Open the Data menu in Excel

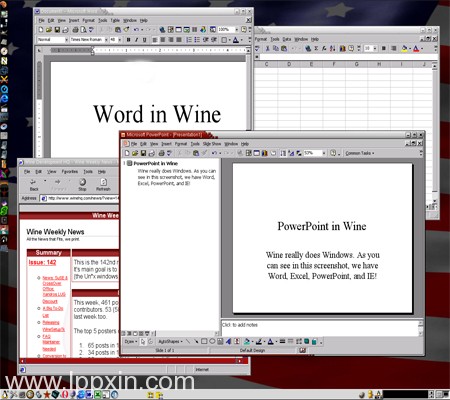[x=287, y=39]
